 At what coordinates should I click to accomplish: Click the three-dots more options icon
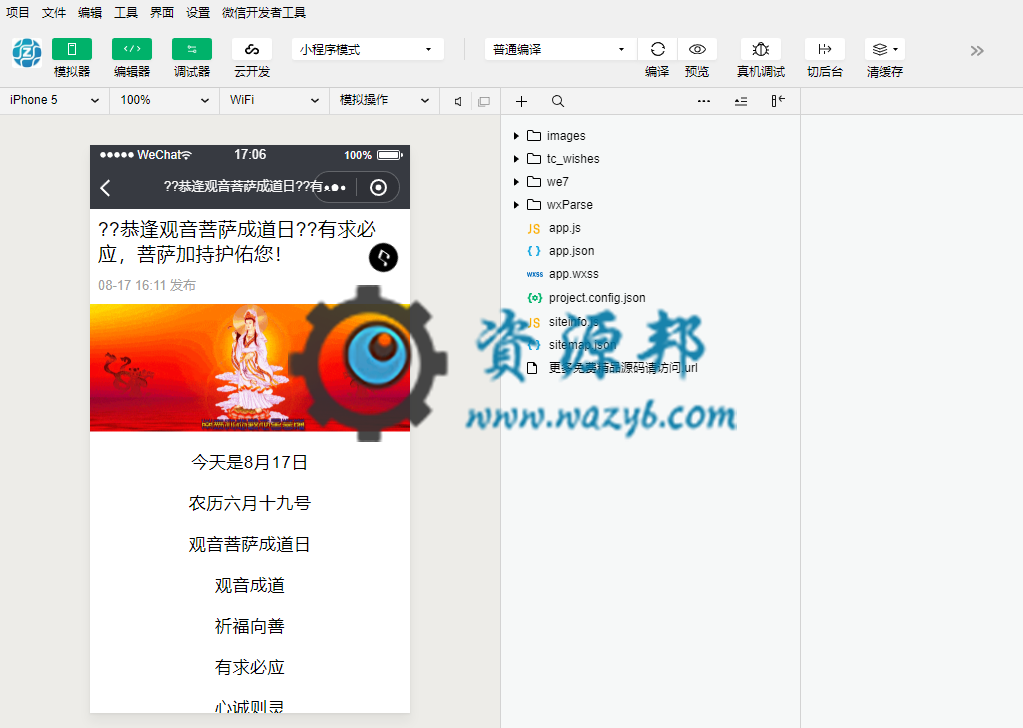704,101
